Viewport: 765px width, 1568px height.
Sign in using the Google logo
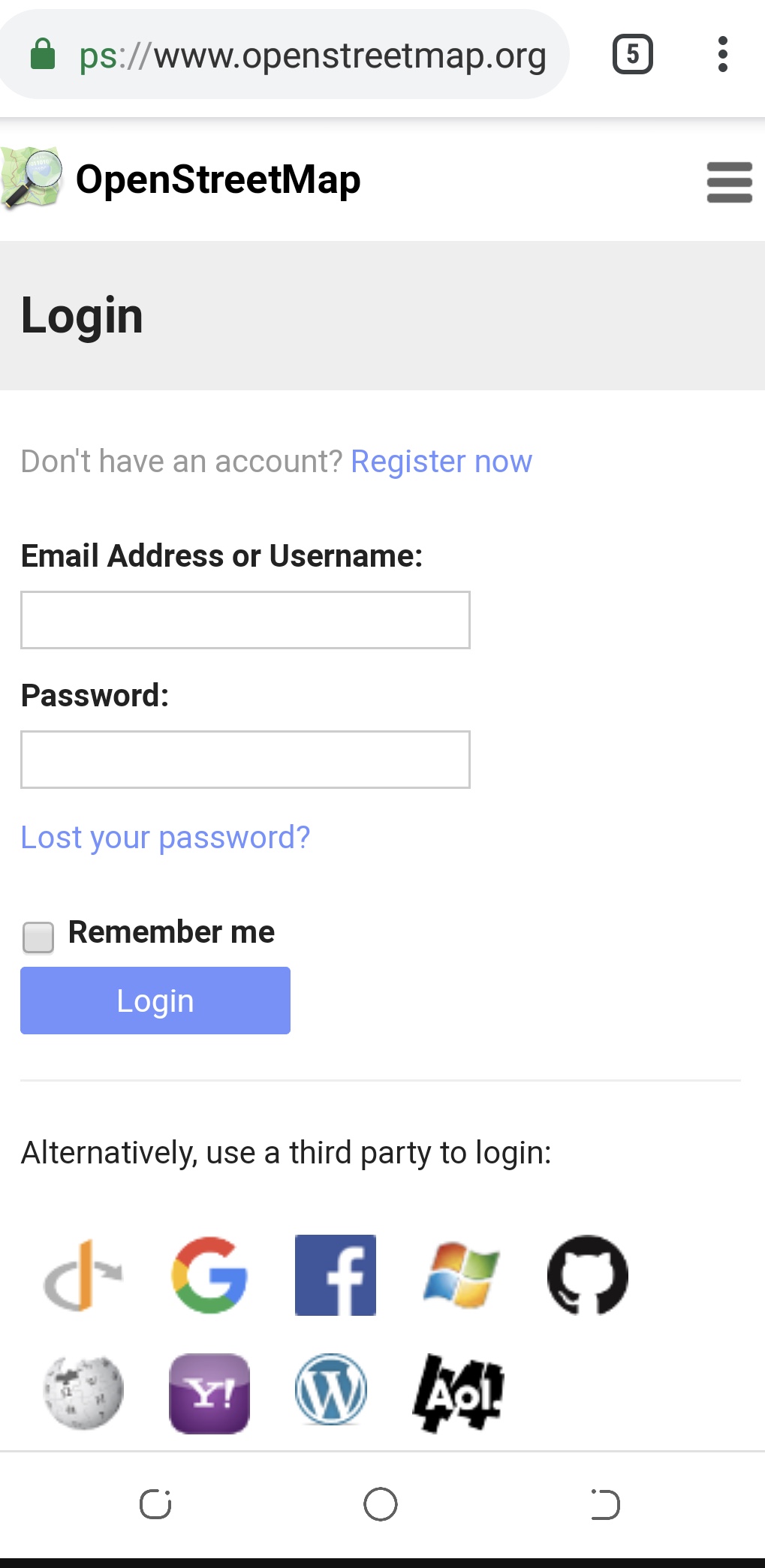click(209, 1275)
